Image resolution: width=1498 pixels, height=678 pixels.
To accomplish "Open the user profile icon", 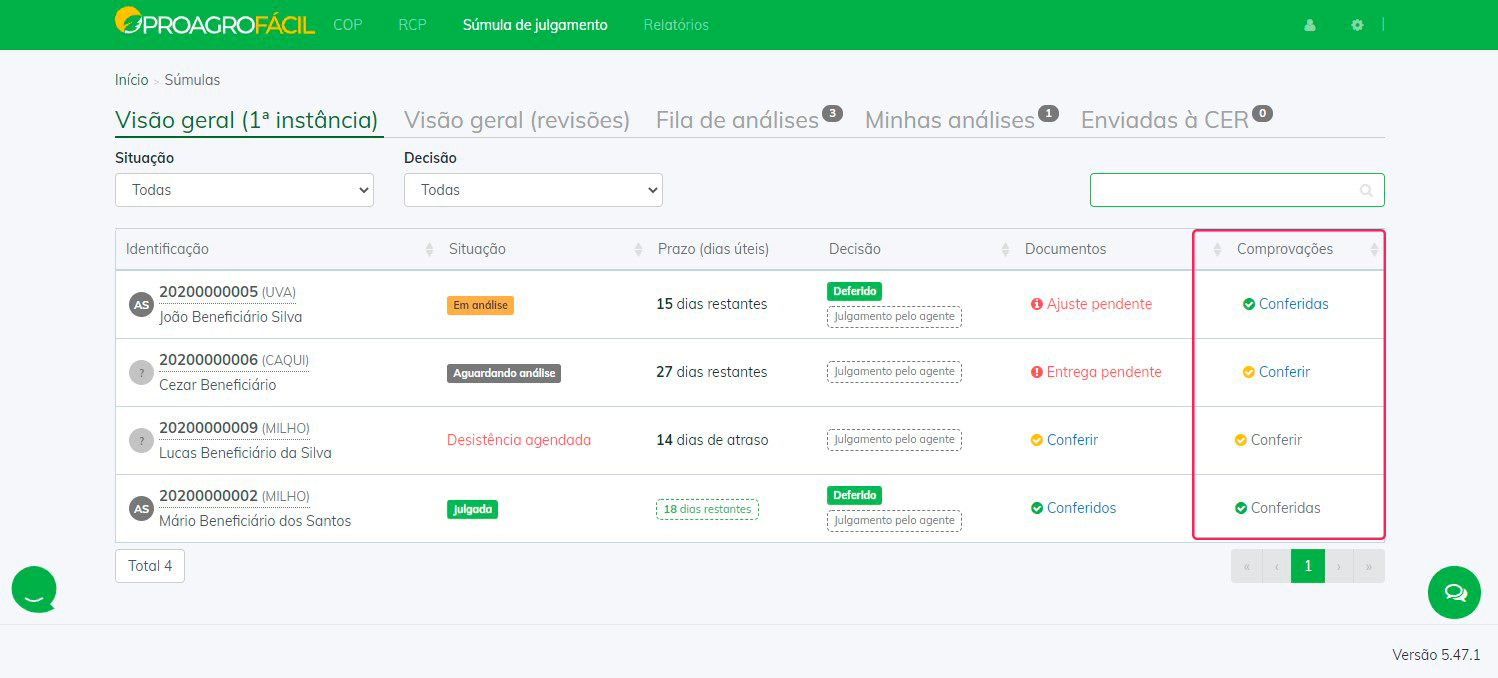I will (x=1310, y=25).
